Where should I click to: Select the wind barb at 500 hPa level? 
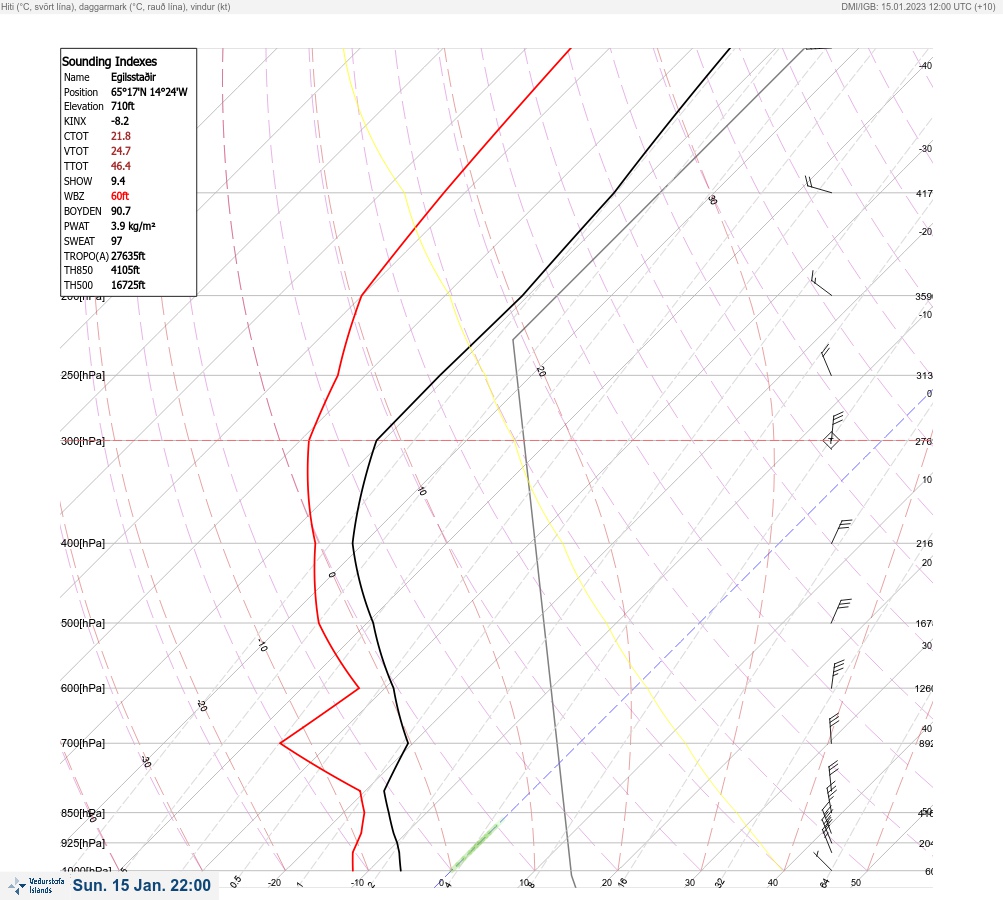pyautogui.click(x=841, y=611)
